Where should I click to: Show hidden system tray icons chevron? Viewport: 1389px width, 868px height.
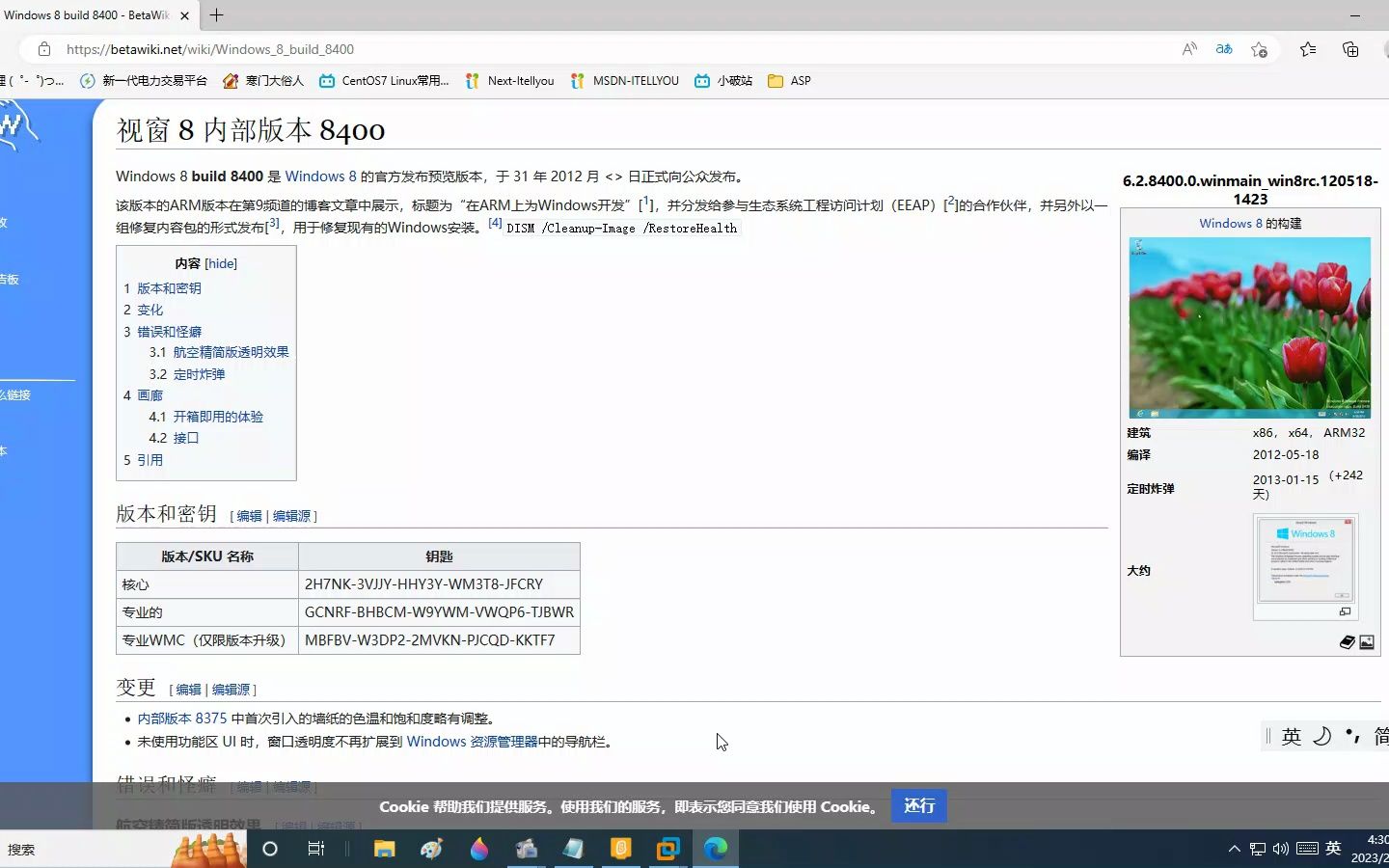1234,849
